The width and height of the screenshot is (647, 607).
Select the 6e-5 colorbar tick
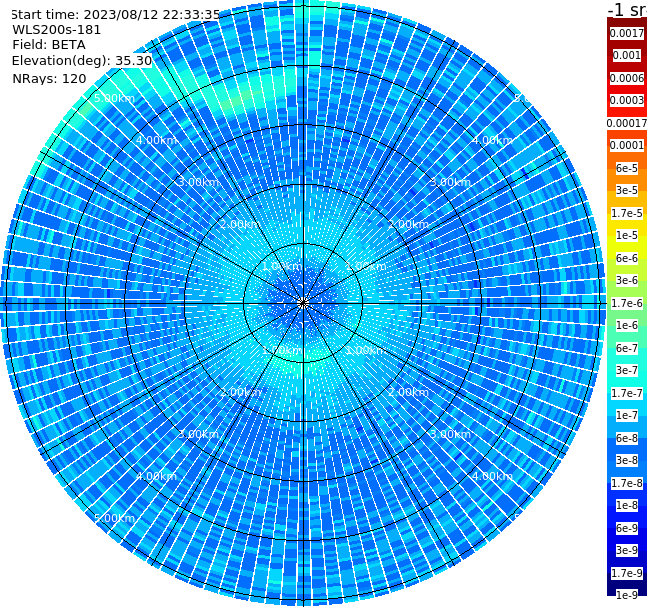pos(627,168)
